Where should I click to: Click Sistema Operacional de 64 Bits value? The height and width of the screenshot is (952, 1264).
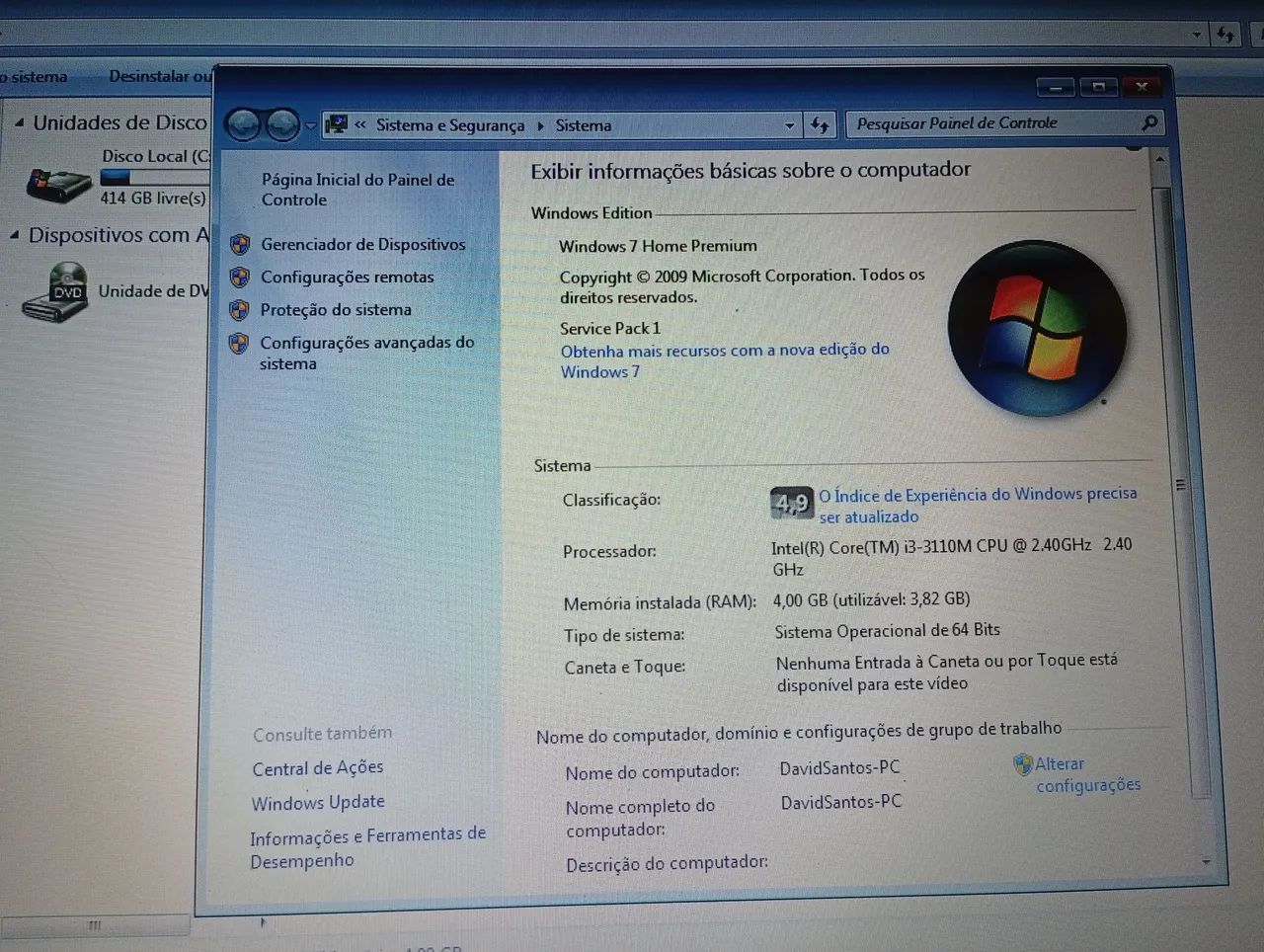[x=887, y=630]
